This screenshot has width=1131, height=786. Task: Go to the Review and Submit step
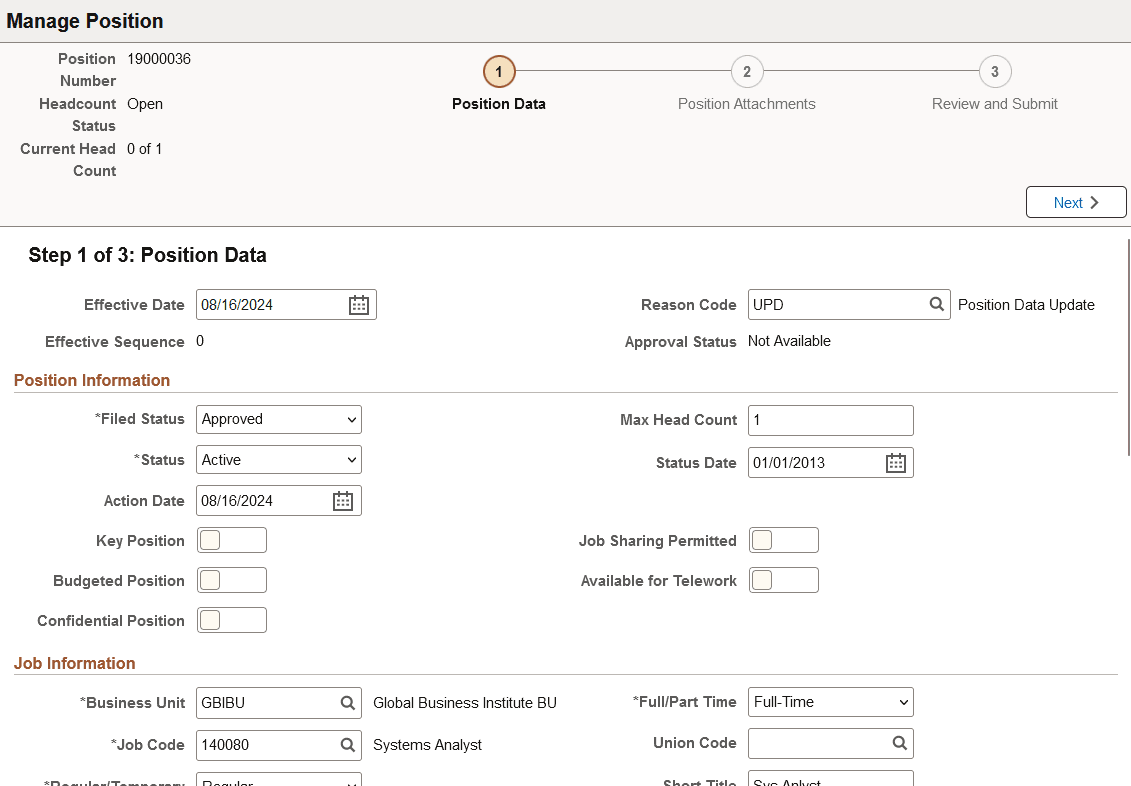pyautogui.click(x=994, y=71)
